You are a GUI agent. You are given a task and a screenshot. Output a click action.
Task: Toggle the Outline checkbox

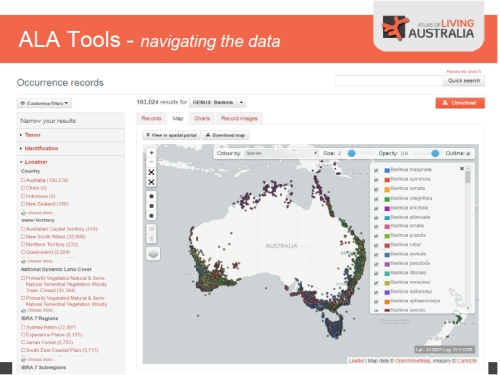pyautogui.click(x=468, y=154)
